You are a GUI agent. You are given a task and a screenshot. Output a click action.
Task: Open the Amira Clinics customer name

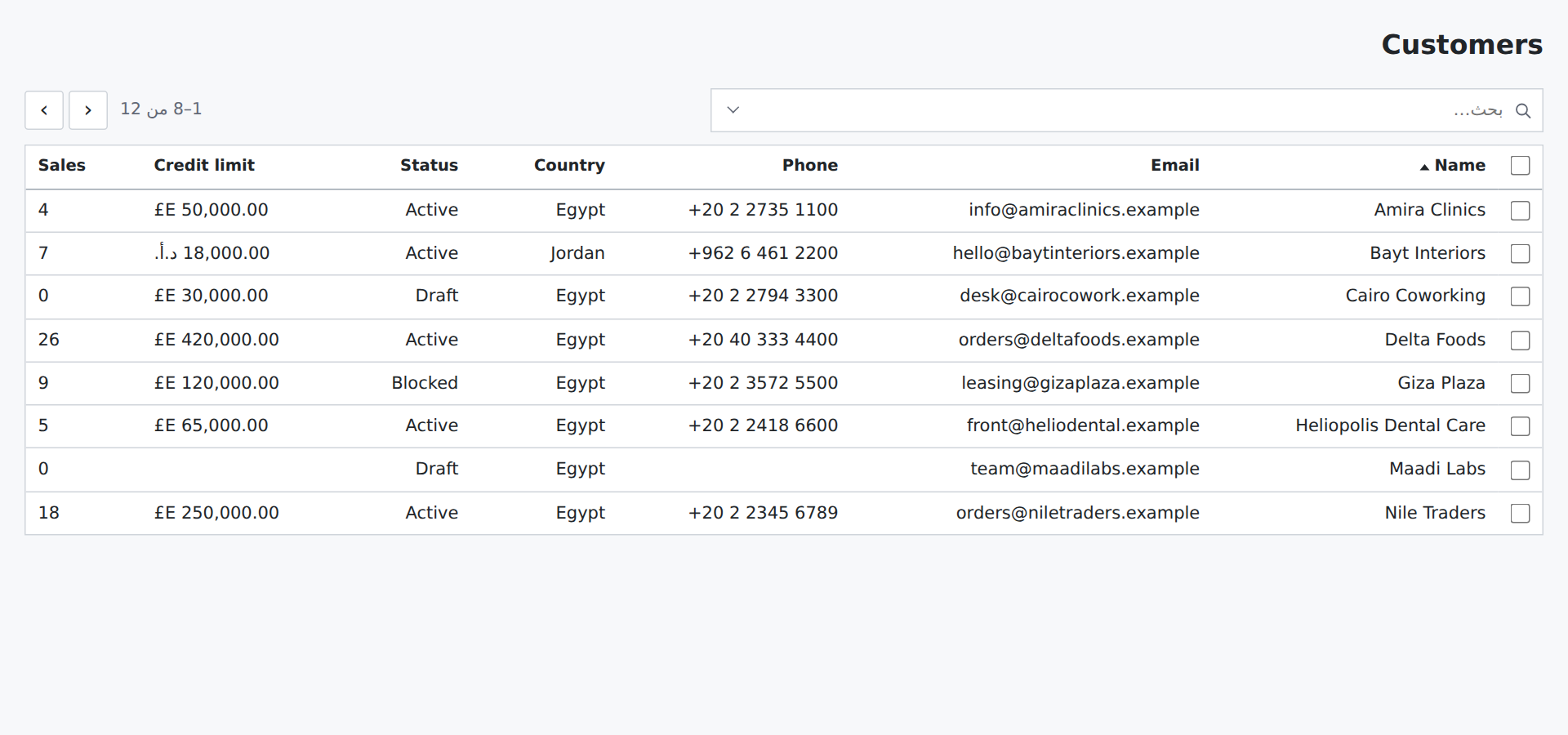coord(1429,210)
